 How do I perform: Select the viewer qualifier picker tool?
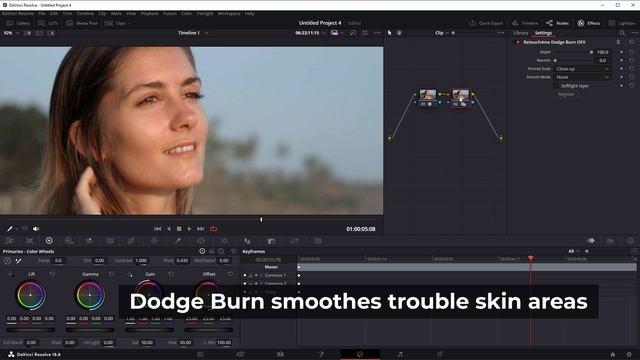[x=10, y=229]
